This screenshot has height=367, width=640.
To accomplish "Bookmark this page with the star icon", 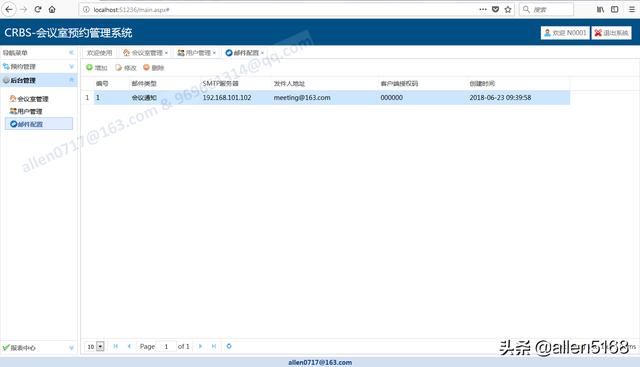I will (508, 9).
